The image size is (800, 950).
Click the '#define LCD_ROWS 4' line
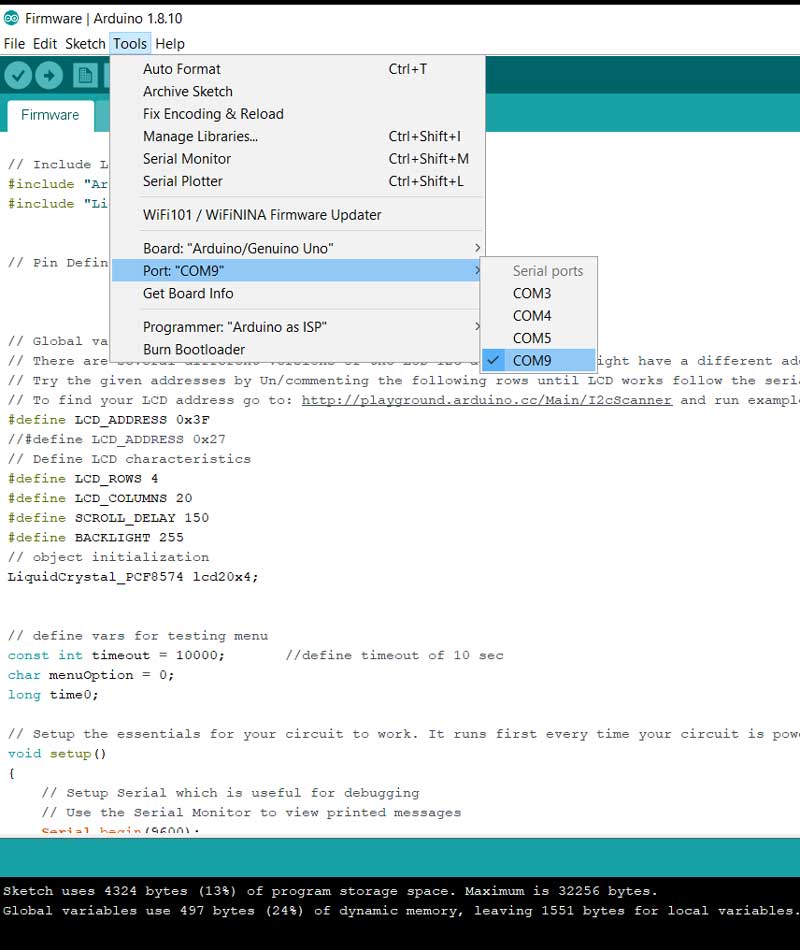coord(83,479)
